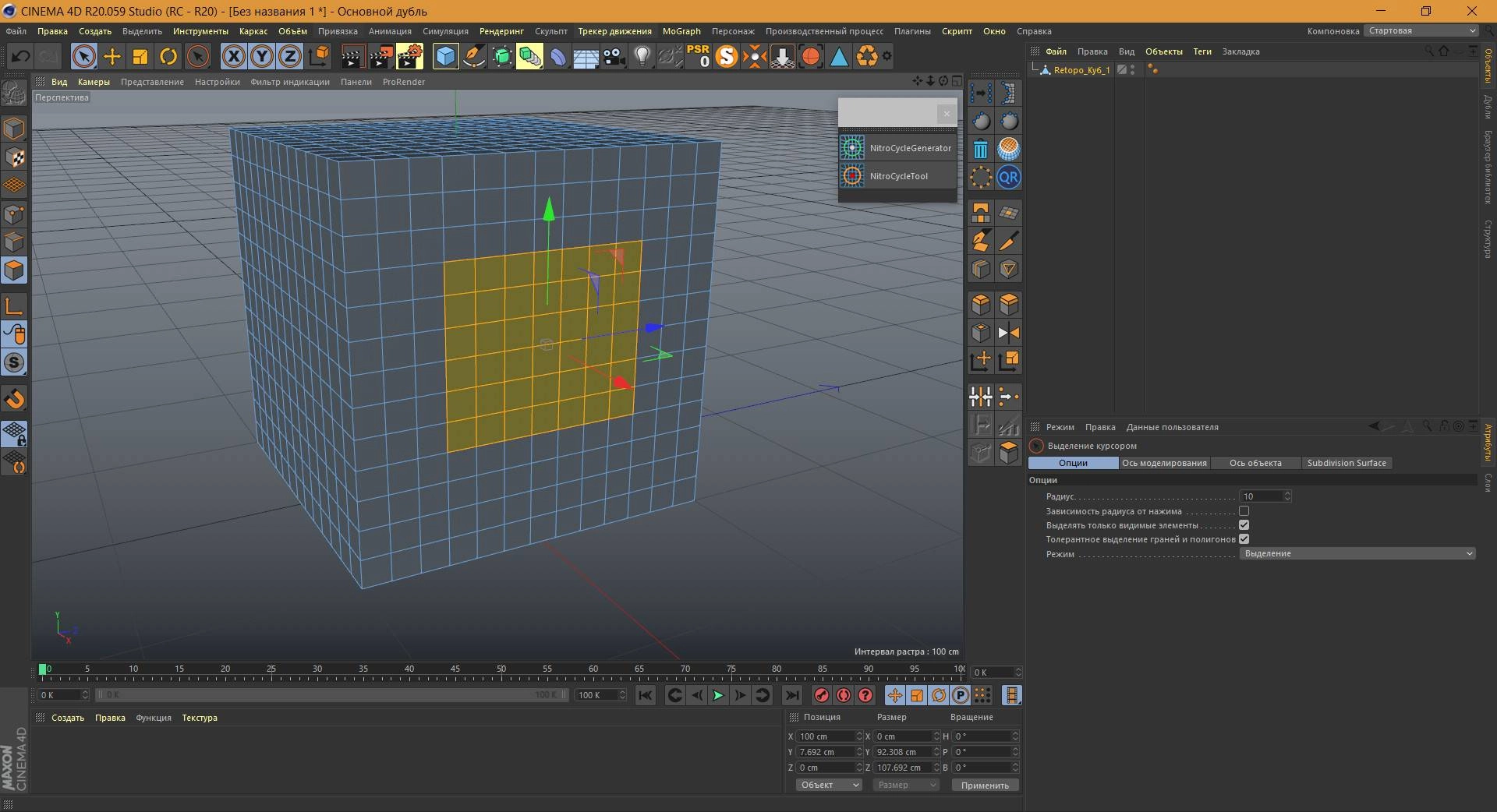The width and height of the screenshot is (1497, 812).
Task: Click the QR plugin icon
Action: click(1008, 177)
